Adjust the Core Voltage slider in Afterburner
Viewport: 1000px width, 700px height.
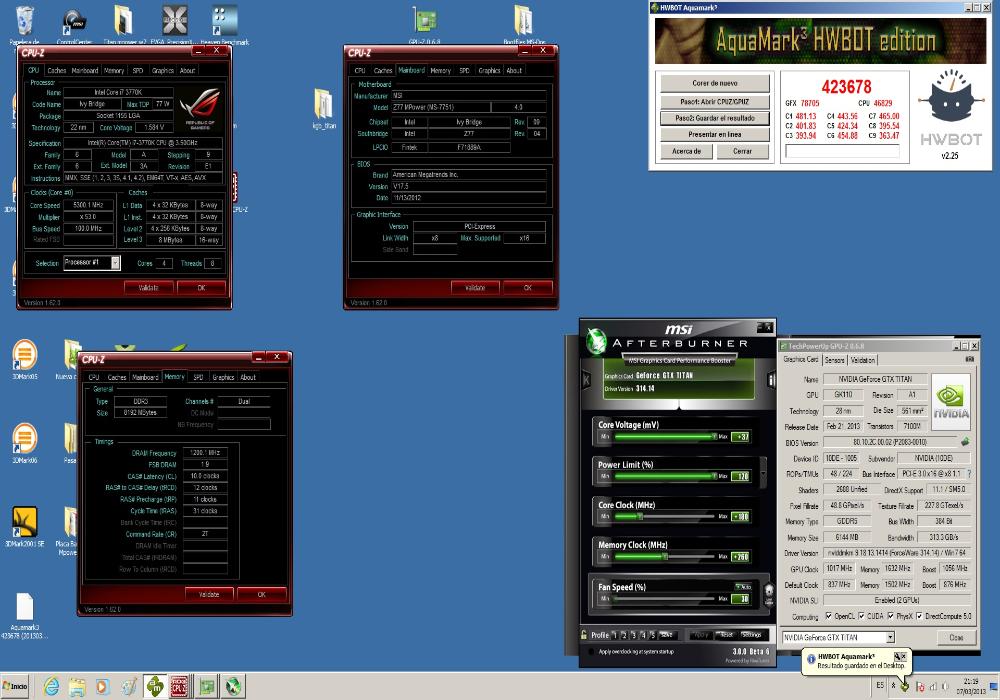(663, 437)
